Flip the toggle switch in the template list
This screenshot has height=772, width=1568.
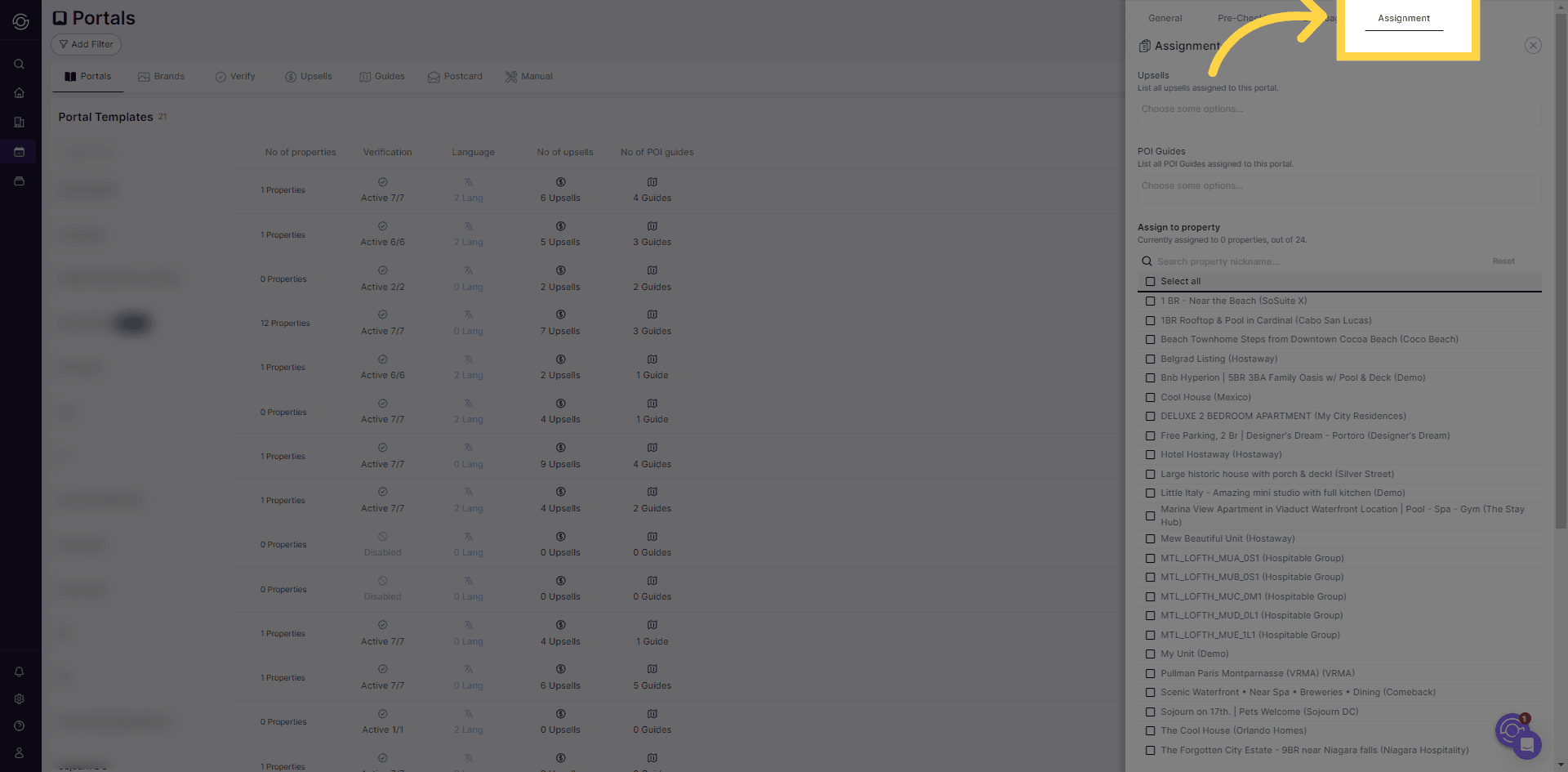pos(132,323)
